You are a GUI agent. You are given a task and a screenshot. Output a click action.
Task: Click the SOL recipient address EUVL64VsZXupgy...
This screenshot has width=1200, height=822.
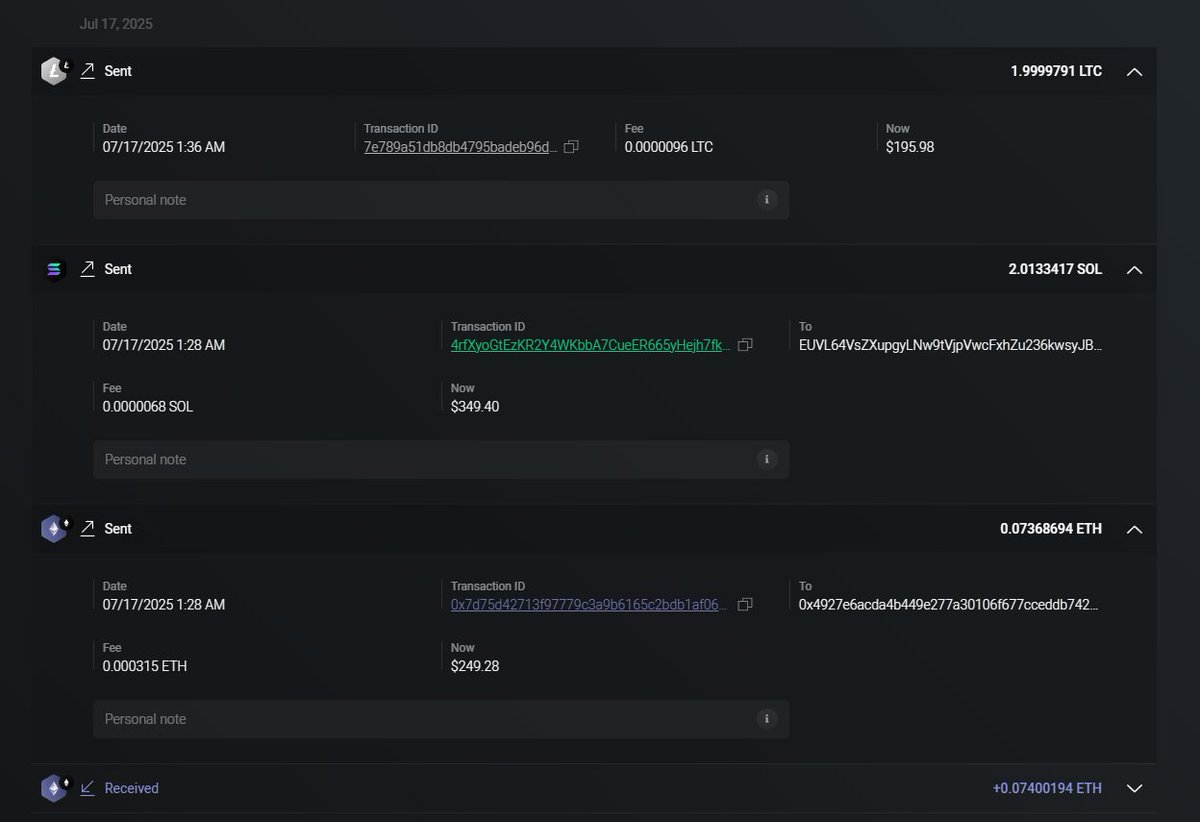click(x=951, y=345)
